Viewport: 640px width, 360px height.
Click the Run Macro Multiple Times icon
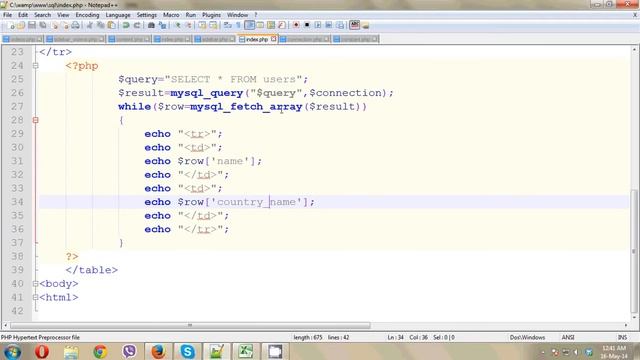pyautogui.click(x=329, y=25)
